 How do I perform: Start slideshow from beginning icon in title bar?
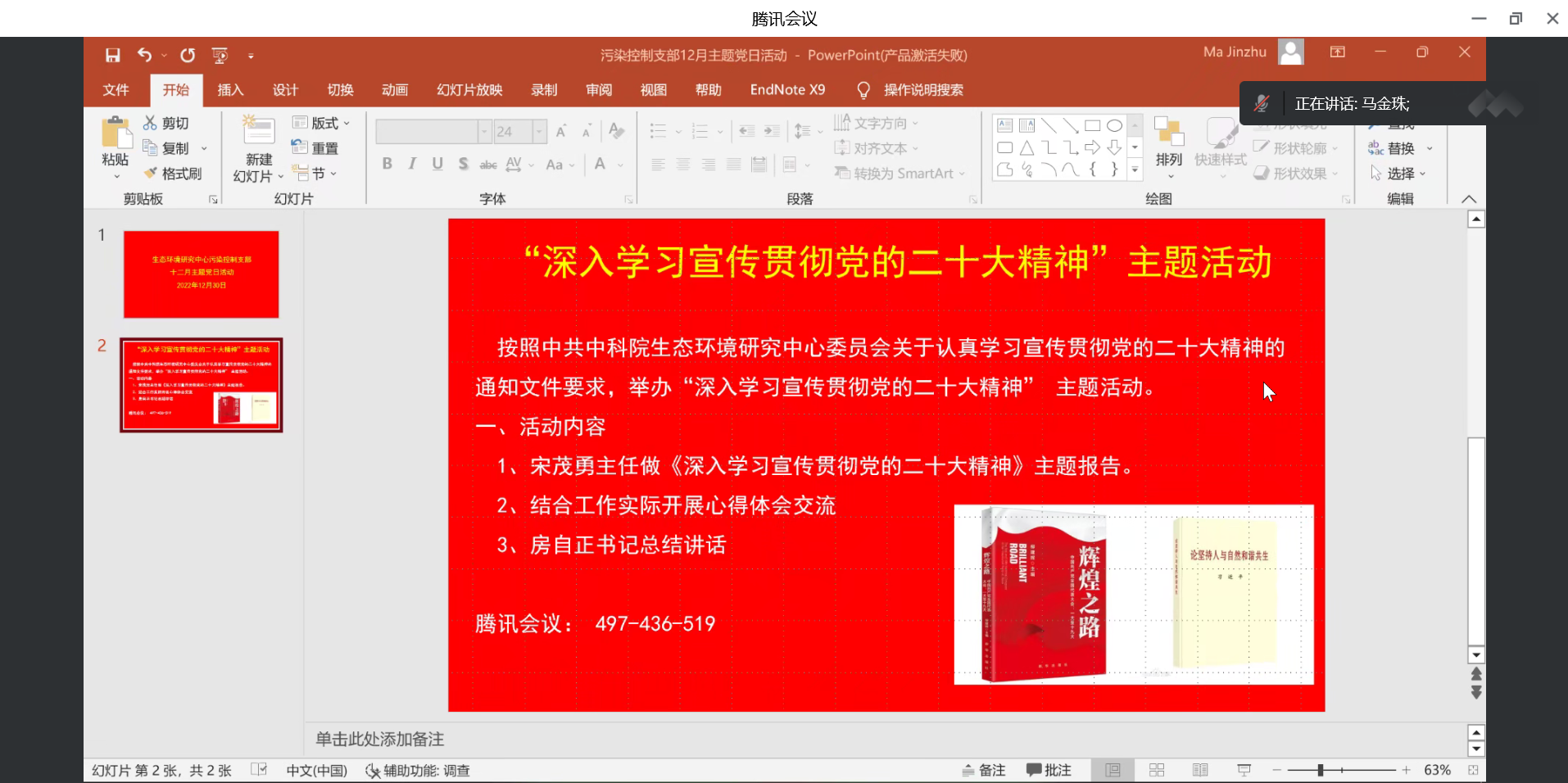point(220,55)
